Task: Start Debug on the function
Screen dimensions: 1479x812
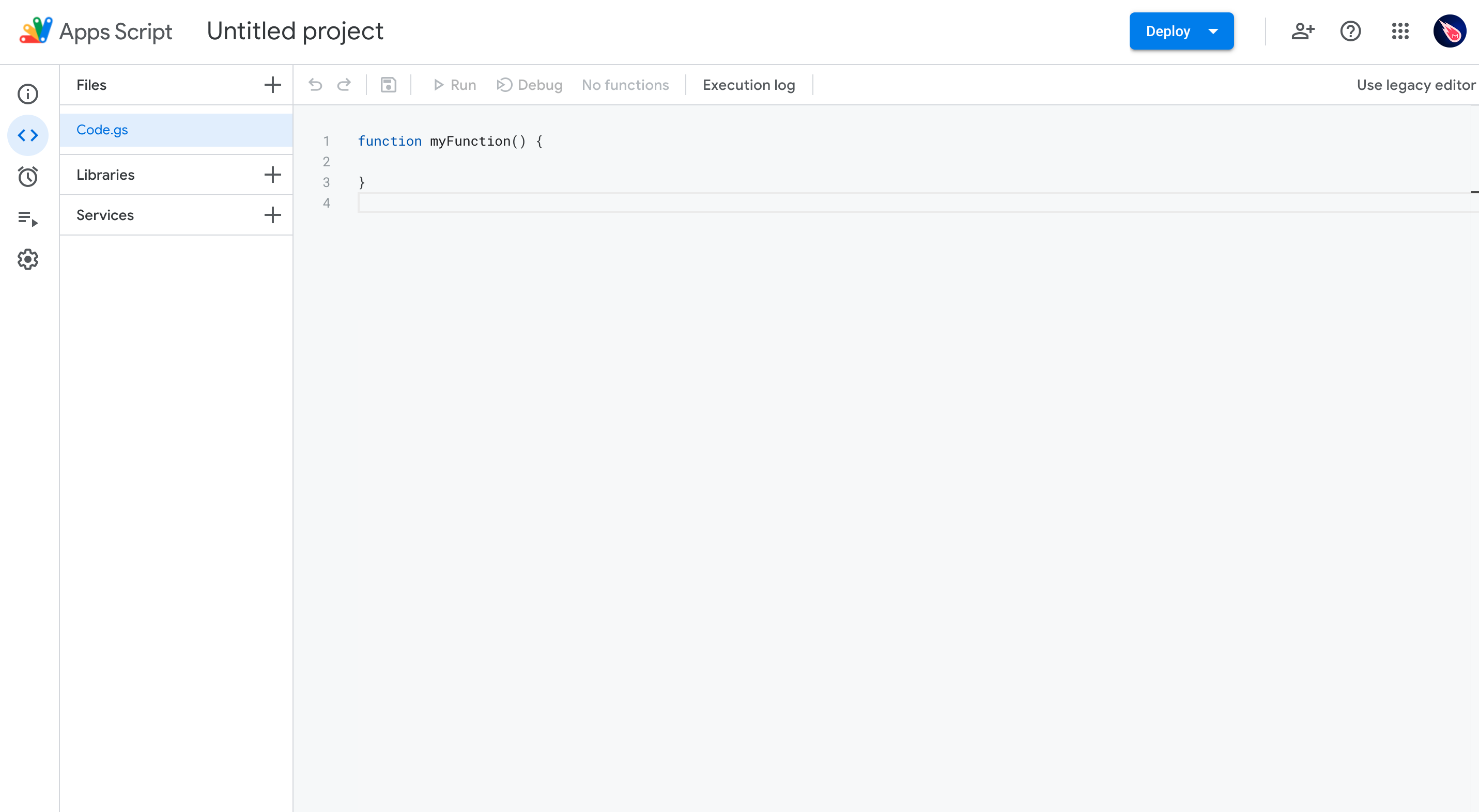Action: [529, 85]
